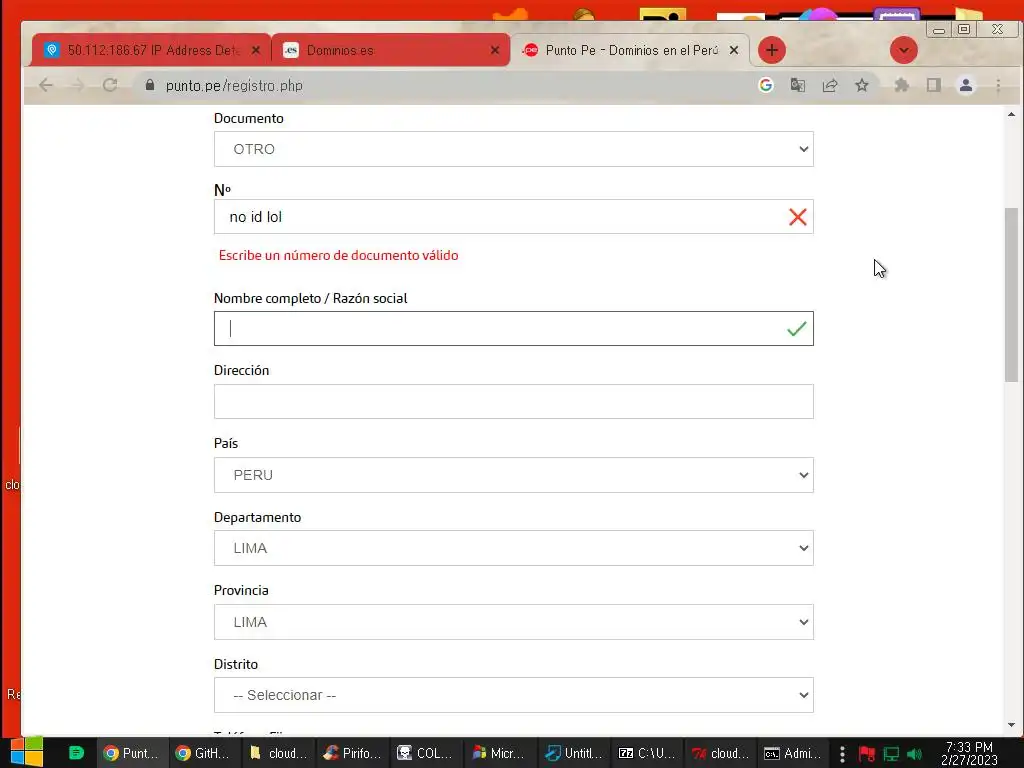Open the 7-Zip C:\U... taskbar item
The image size is (1024, 768).
click(x=647, y=753)
